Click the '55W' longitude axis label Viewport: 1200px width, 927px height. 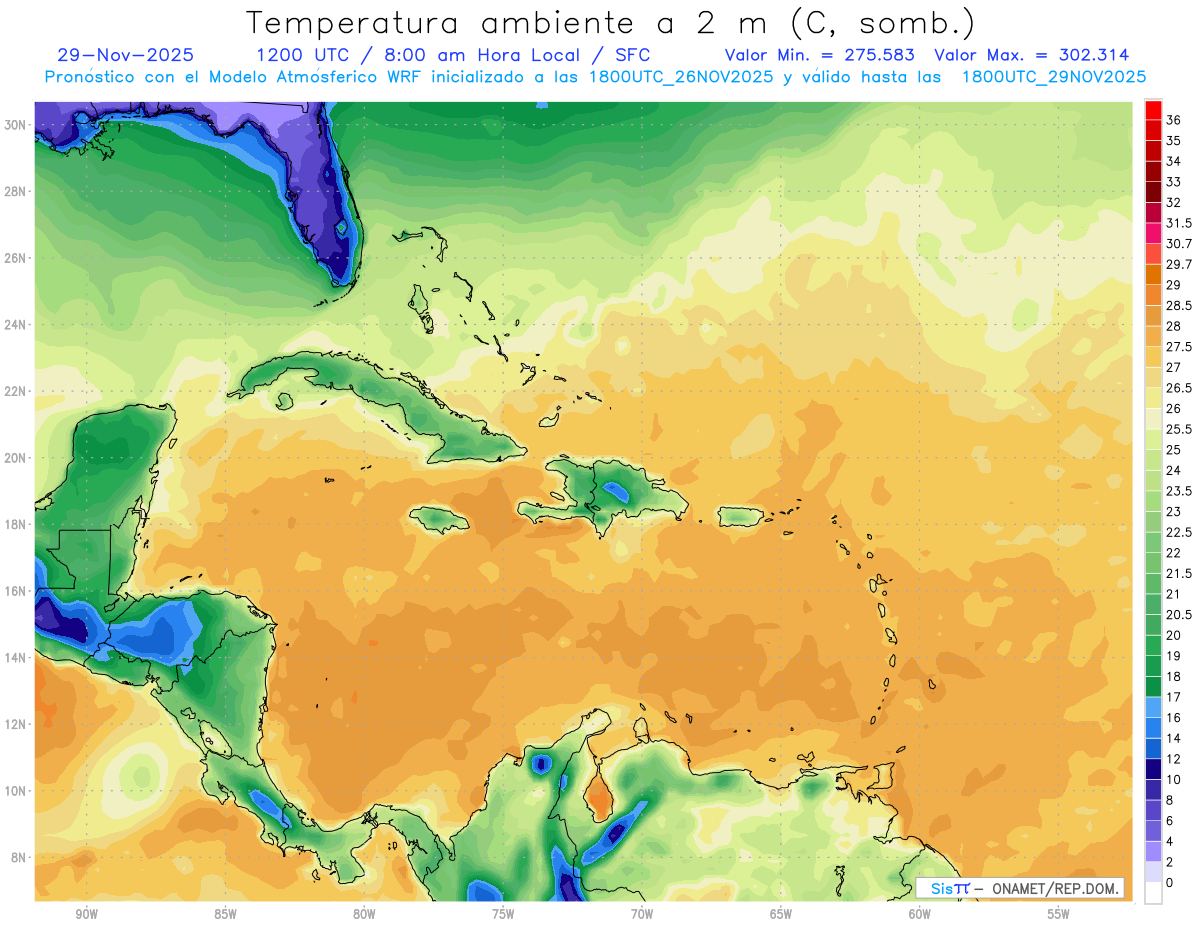(x=1059, y=914)
